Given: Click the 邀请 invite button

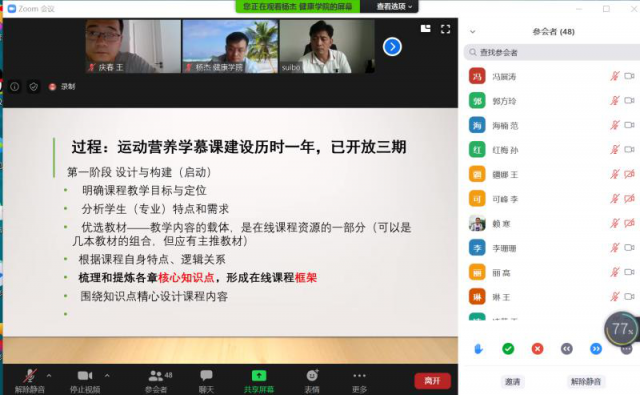Looking at the screenshot, I should (x=513, y=382).
